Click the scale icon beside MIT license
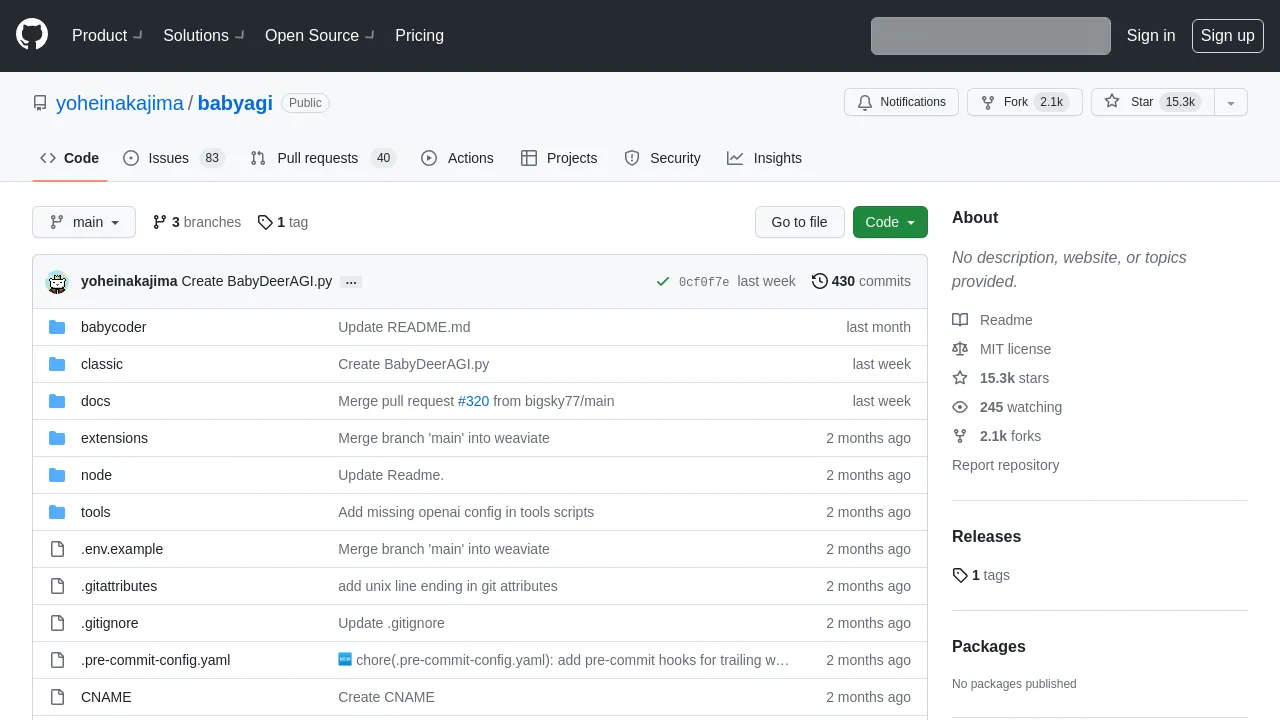The height and width of the screenshot is (720, 1280). 960,349
